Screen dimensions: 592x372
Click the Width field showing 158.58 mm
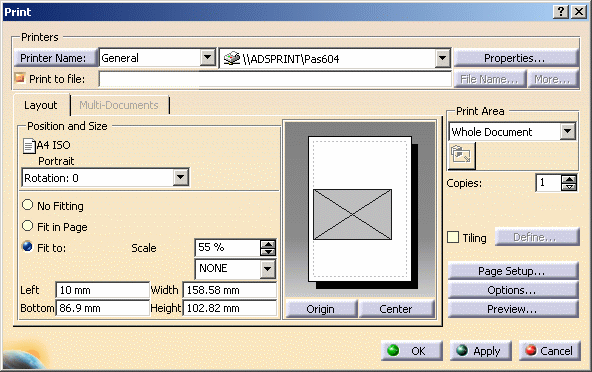[230, 290]
